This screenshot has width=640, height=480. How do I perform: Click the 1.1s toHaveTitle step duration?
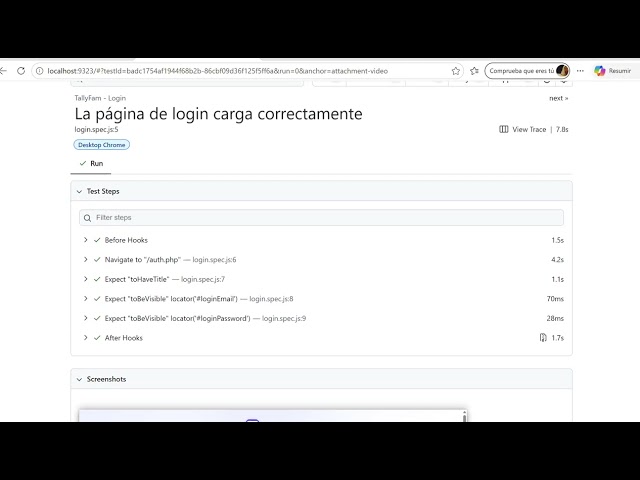[557, 279]
